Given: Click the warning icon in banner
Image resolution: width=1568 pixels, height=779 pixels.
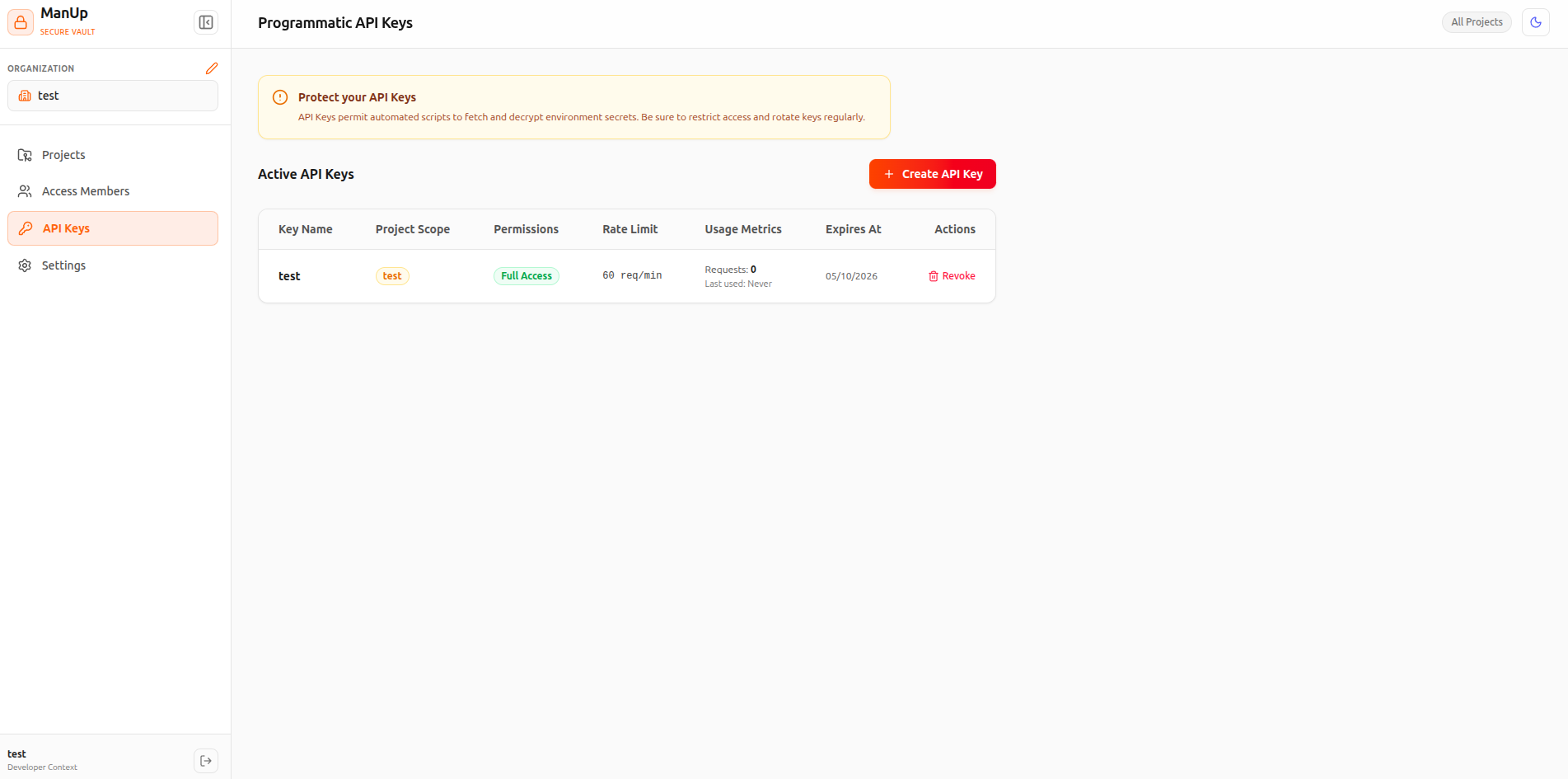Looking at the screenshot, I should [280, 97].
